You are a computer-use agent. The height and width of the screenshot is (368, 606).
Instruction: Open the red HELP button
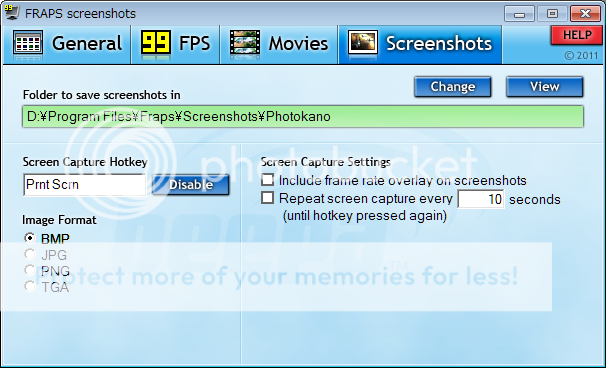coord(577,35)
